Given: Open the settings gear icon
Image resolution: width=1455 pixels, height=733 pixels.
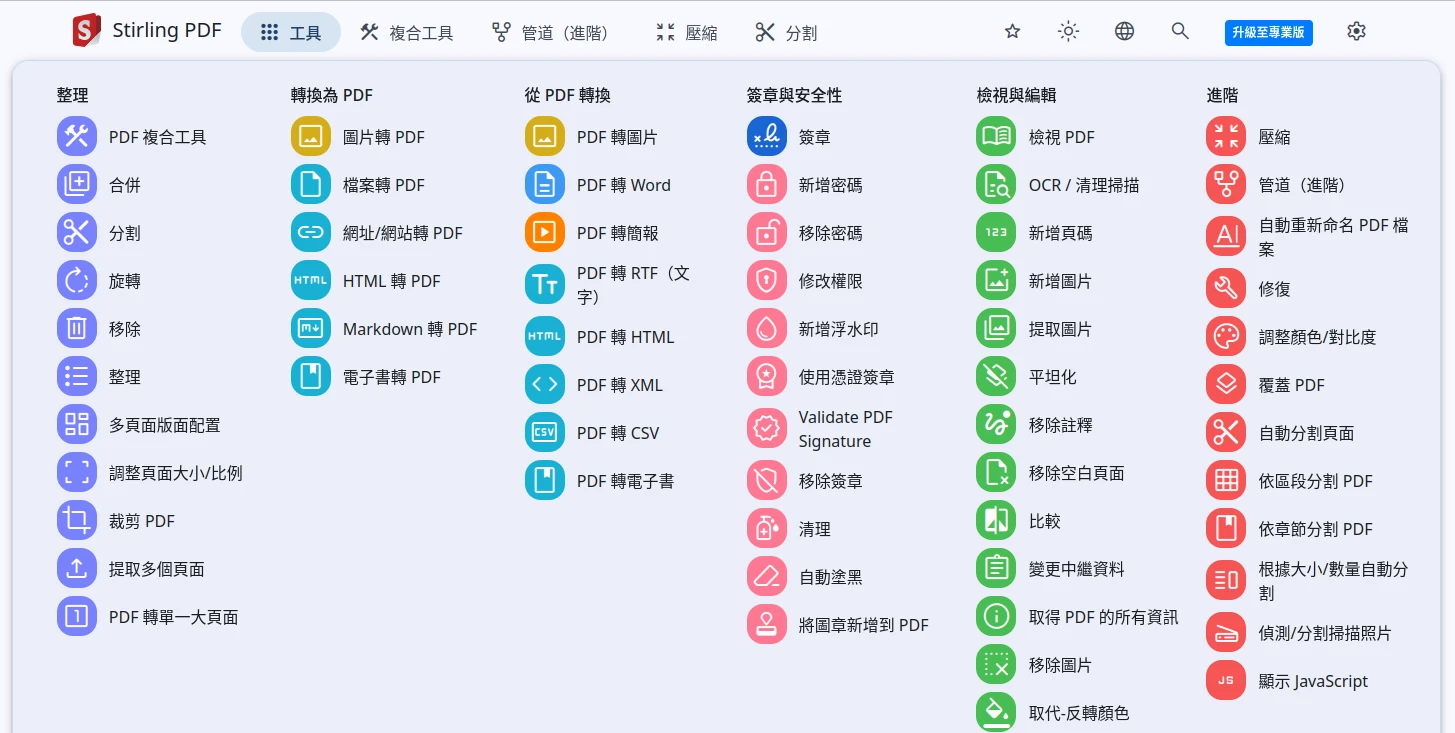Looking at the screenshot, I should coord(1356,32).
